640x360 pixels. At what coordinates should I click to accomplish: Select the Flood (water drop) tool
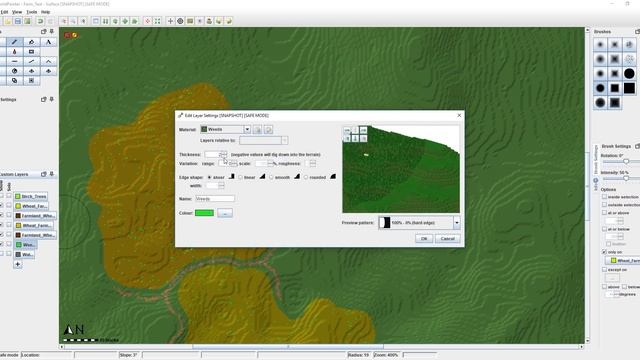14,52
